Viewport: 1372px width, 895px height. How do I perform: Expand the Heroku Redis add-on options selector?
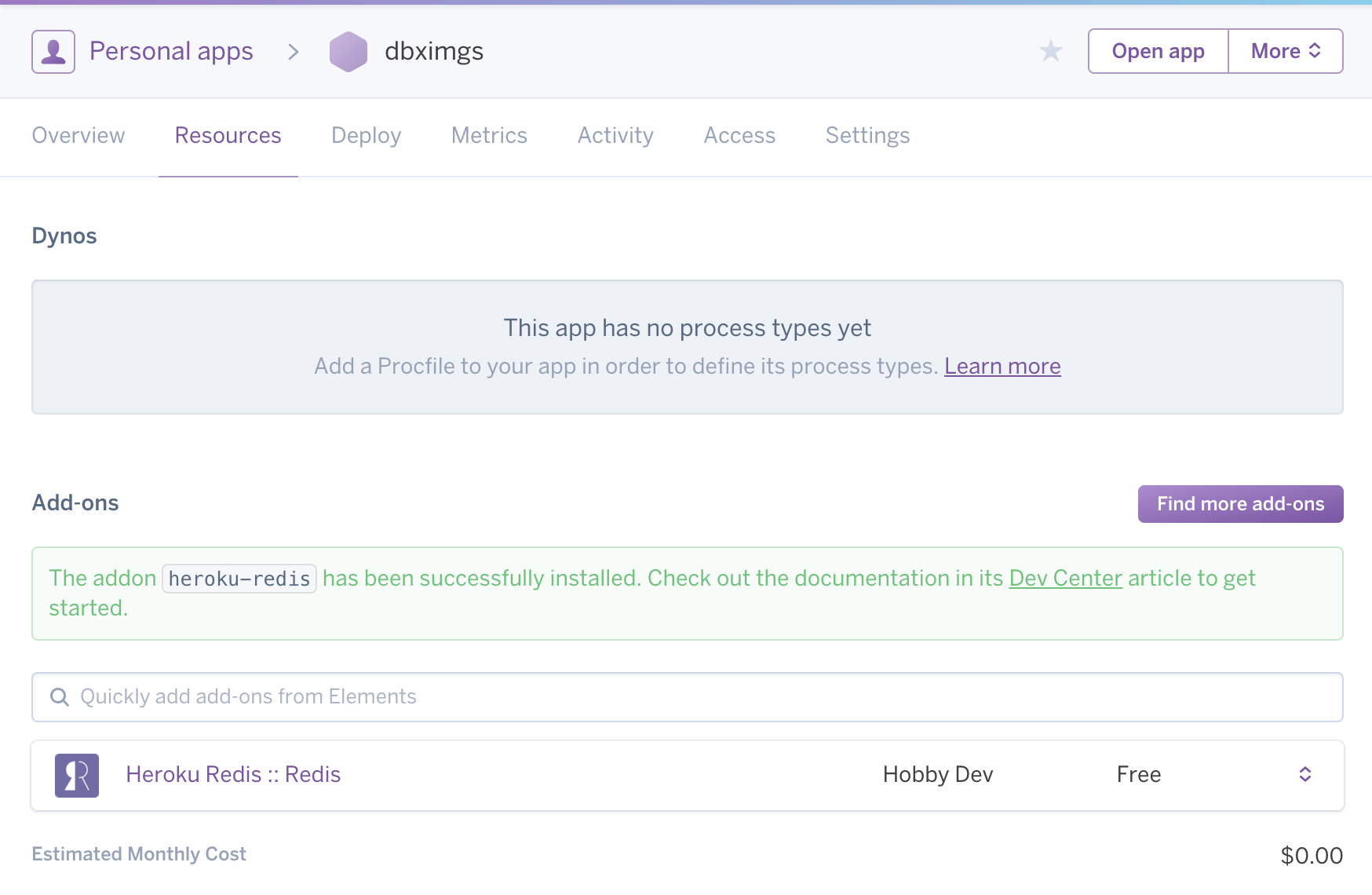coord(1305,774)
